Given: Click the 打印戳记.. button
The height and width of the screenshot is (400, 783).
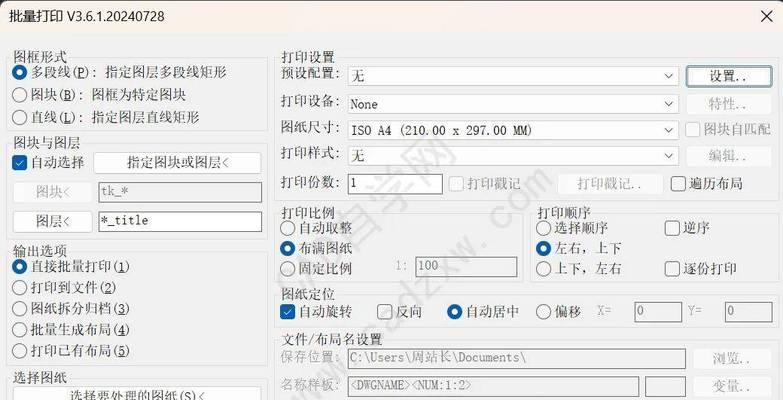Looking at the screenshot, I should tap(610, 184).
